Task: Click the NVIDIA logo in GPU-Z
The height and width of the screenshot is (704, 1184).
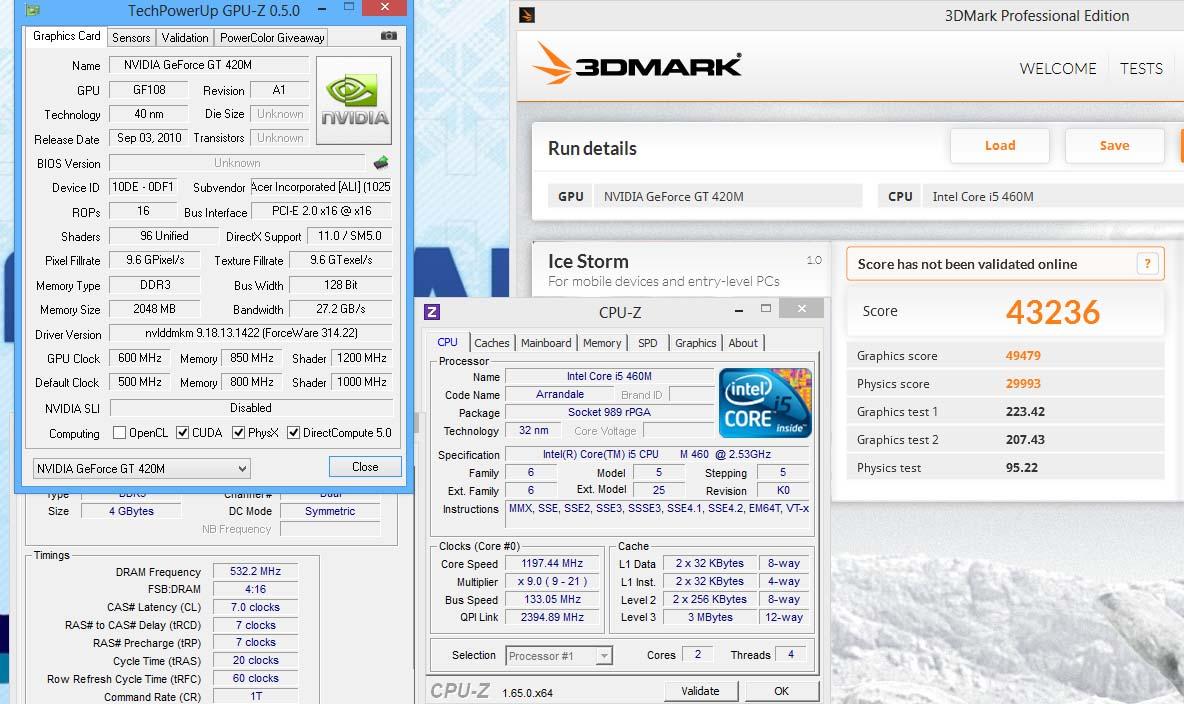Action: tap(353, 100)
